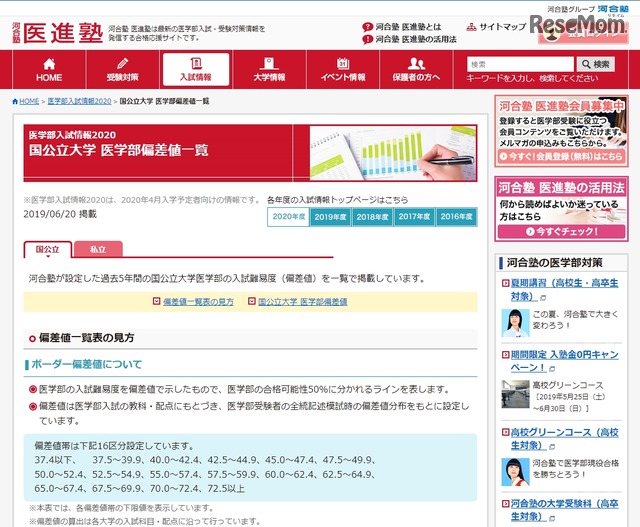This screenshot has width=640, height=527.
Task: Click the 医学部入試情報2020 breadcrumb link
Action: [79, 101]
